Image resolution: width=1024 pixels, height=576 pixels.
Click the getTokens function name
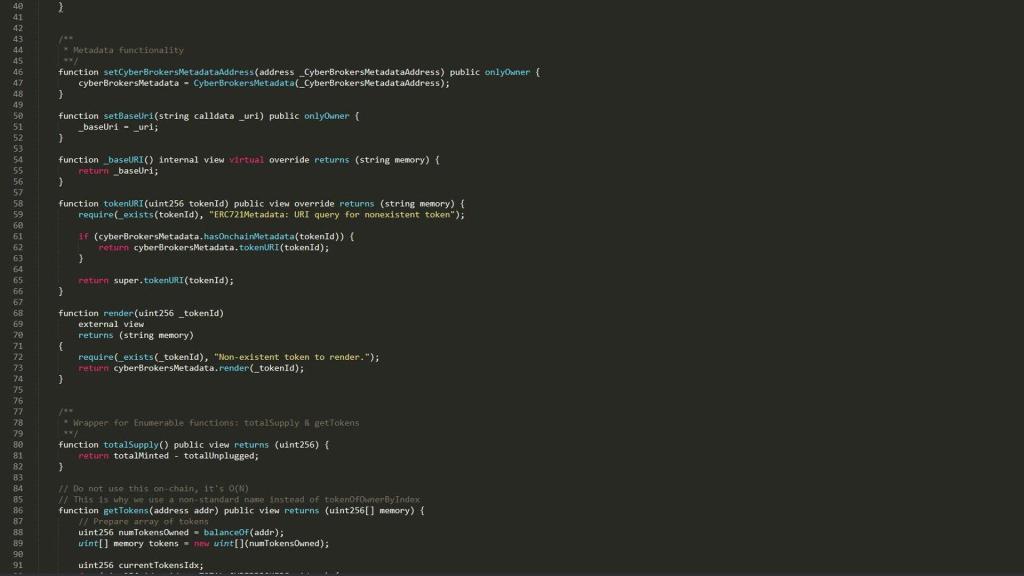(x=126, y=511)
